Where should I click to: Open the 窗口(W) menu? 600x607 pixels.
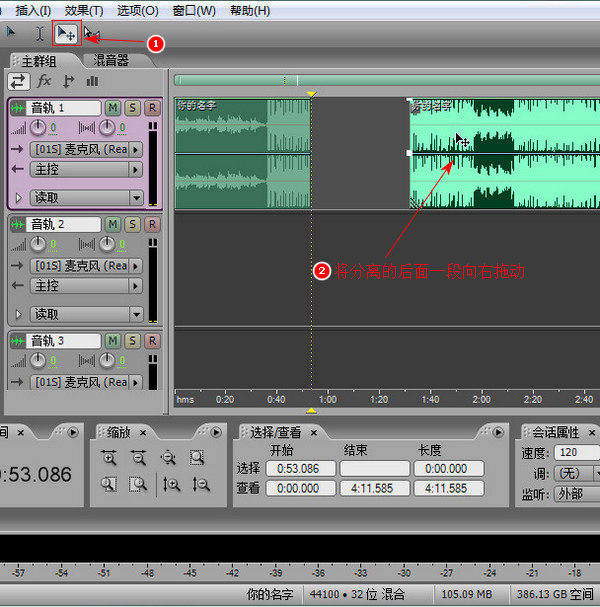point(194,11)
